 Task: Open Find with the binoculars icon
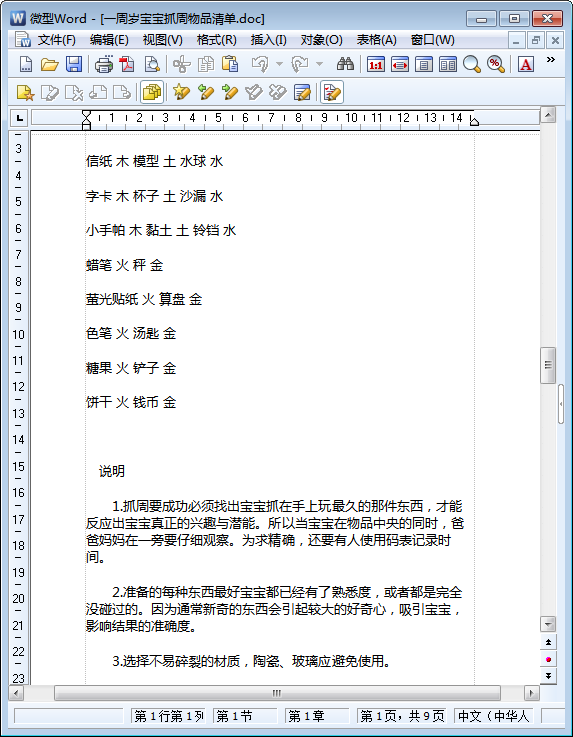[x=345, y=64]
